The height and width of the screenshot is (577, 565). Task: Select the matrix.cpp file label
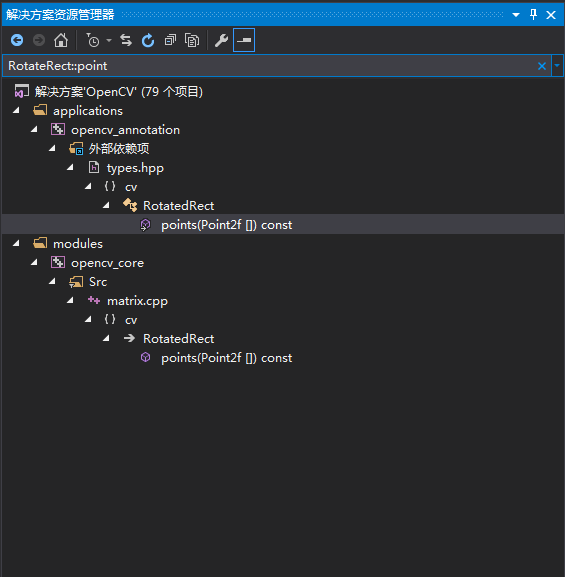point(137,301)
